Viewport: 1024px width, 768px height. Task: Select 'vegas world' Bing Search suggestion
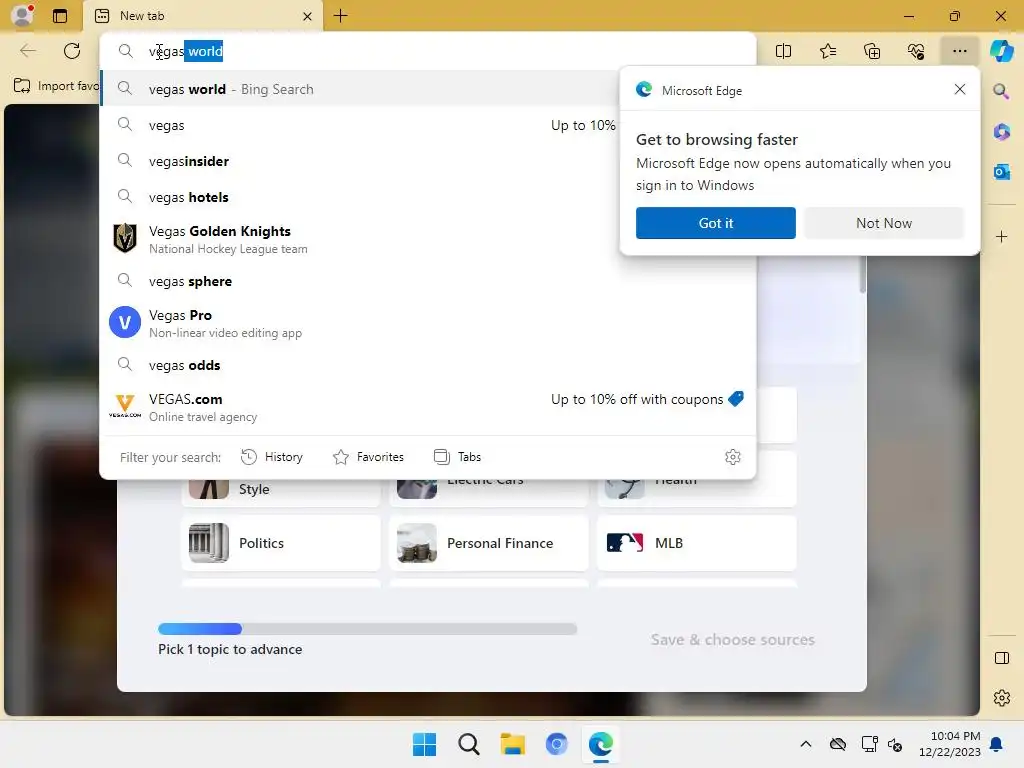pyautogui.click(x=359, y=89)
